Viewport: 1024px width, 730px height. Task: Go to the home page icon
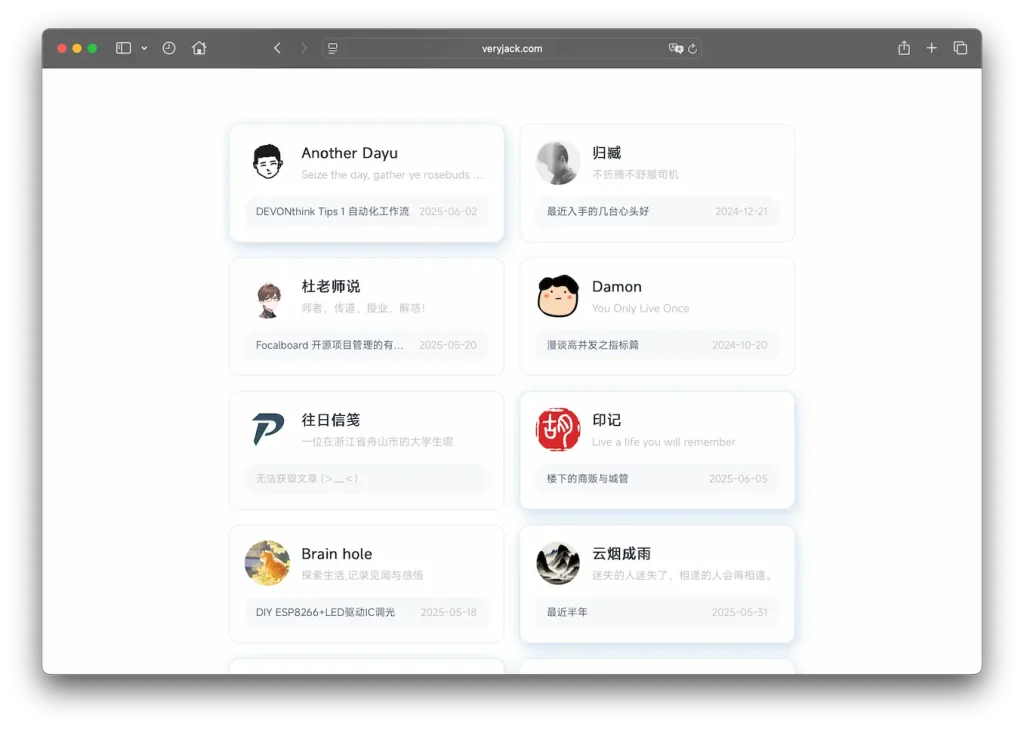pyautogui.click(x=199, y=48)
